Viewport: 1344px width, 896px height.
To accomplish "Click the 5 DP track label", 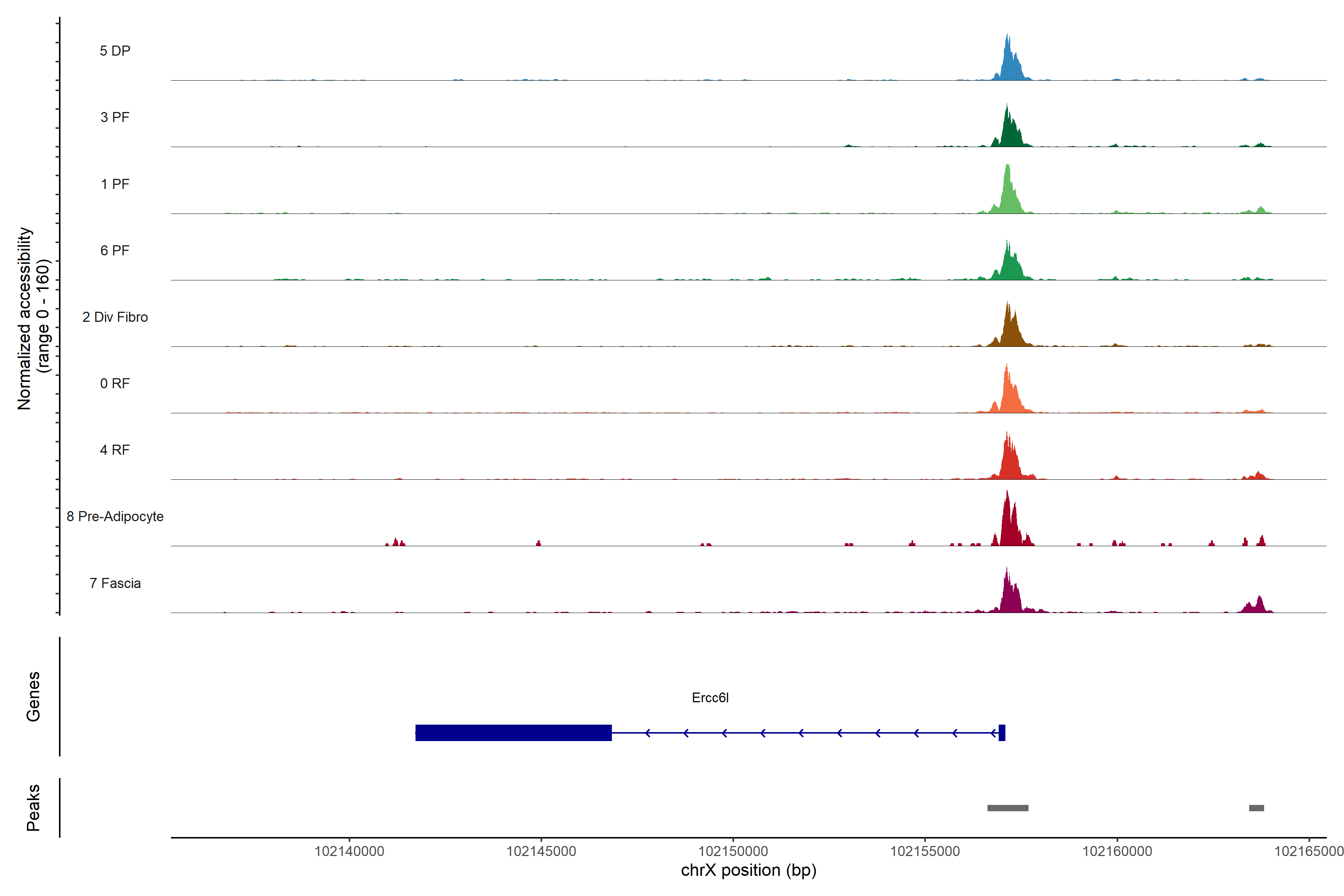I will (115, 51).
